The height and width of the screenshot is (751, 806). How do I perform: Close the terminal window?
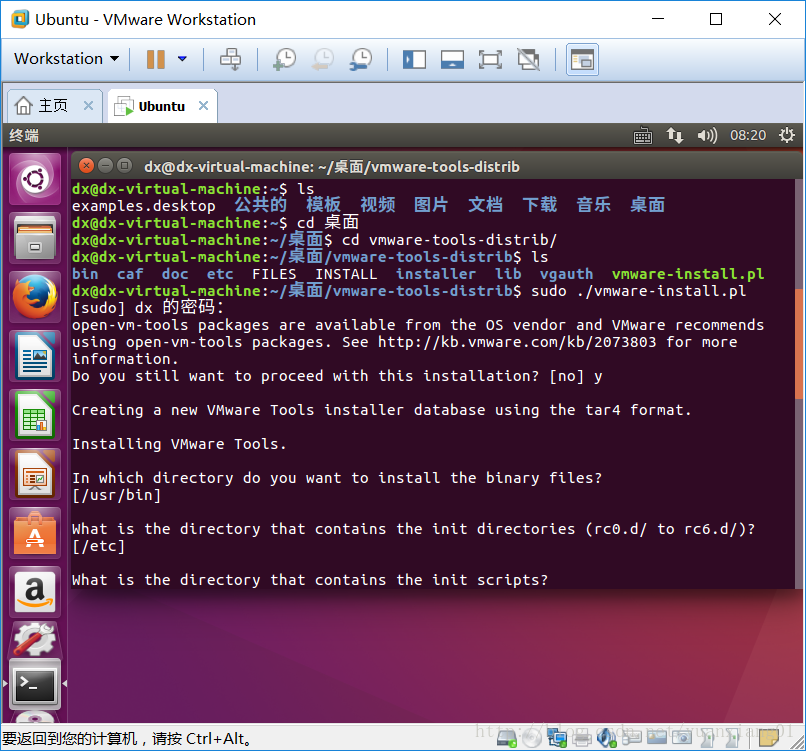coord(86,166)
